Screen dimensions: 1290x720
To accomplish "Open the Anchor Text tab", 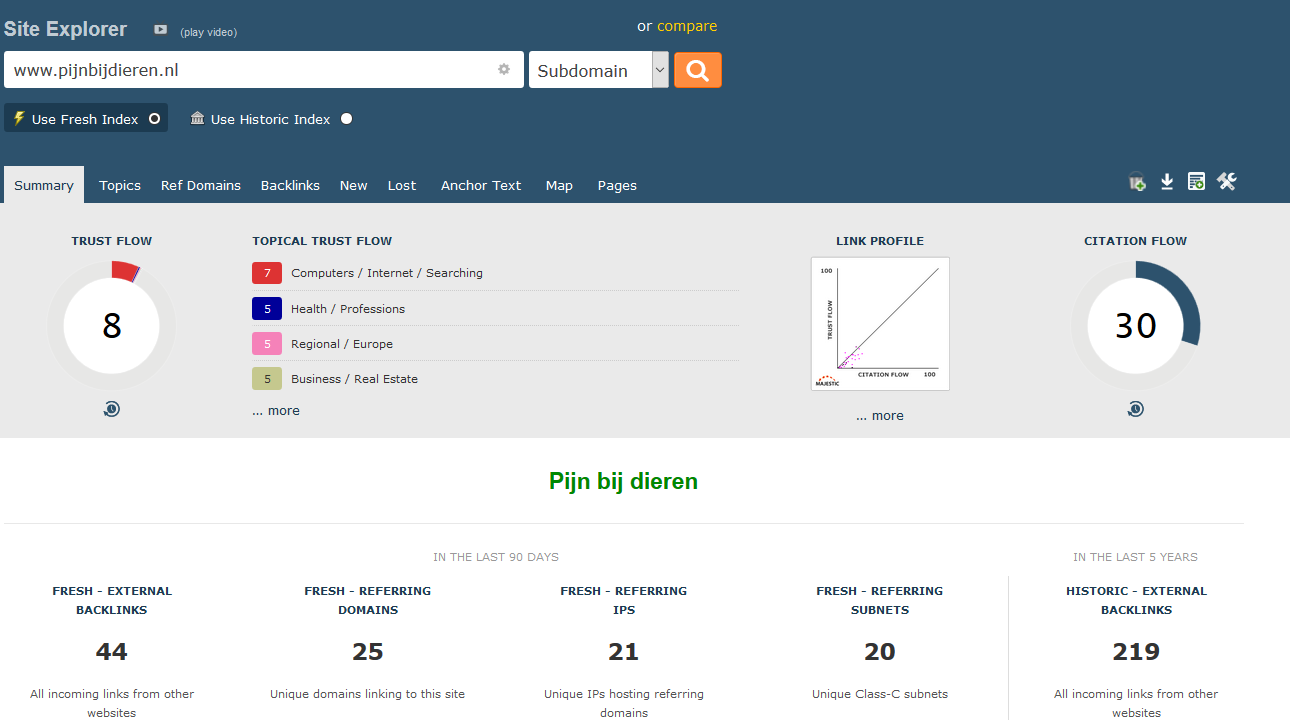I will pos(481,185).
